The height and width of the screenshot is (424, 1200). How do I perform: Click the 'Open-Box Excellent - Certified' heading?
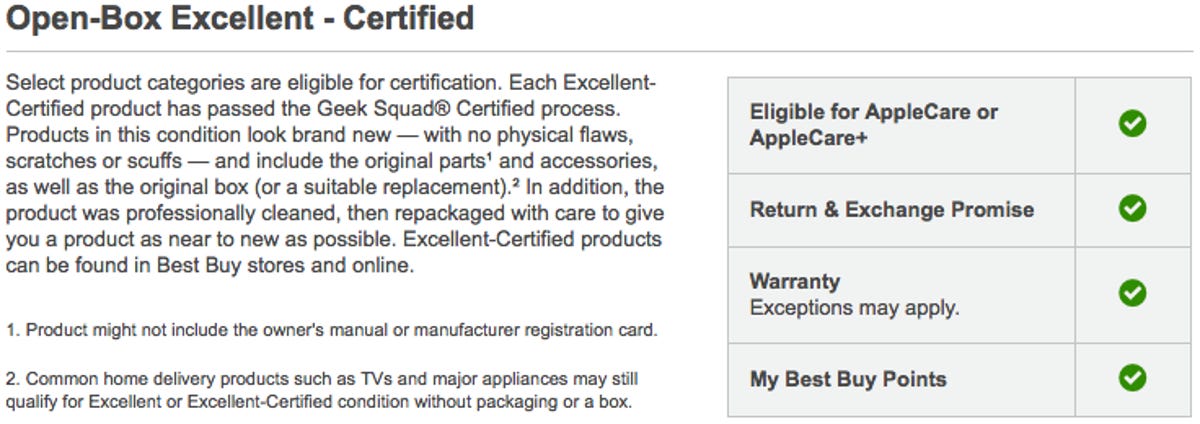[x=240, y=18]
